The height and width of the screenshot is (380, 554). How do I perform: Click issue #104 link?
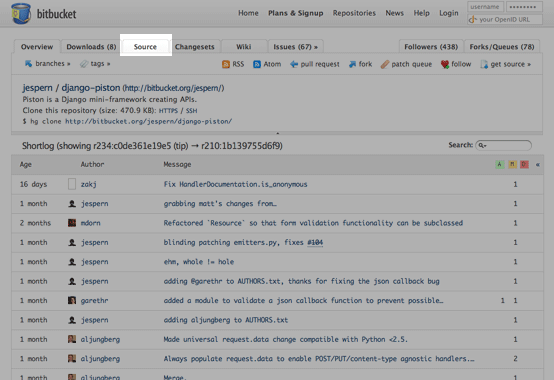click(315, 242)
